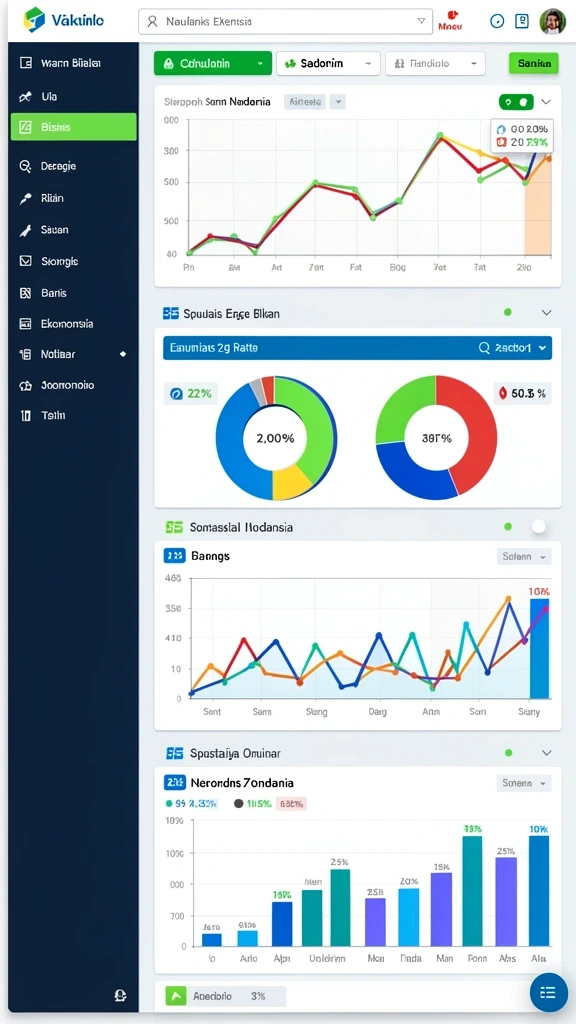Click the Deragie search icon in the sidebar
Screen dimensions: 576x1024
tap(25, 166)
